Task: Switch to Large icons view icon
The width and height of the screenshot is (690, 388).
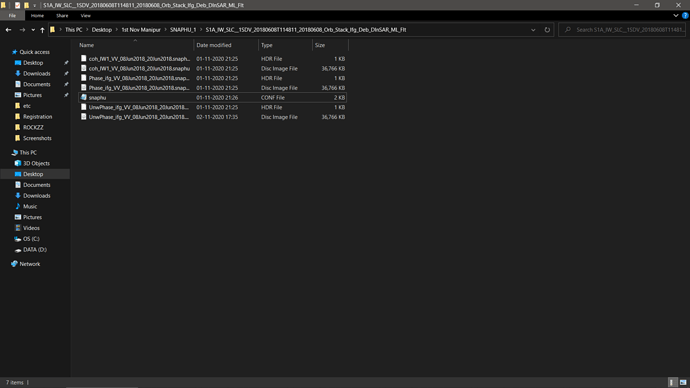Action: [x=683, y=382]
